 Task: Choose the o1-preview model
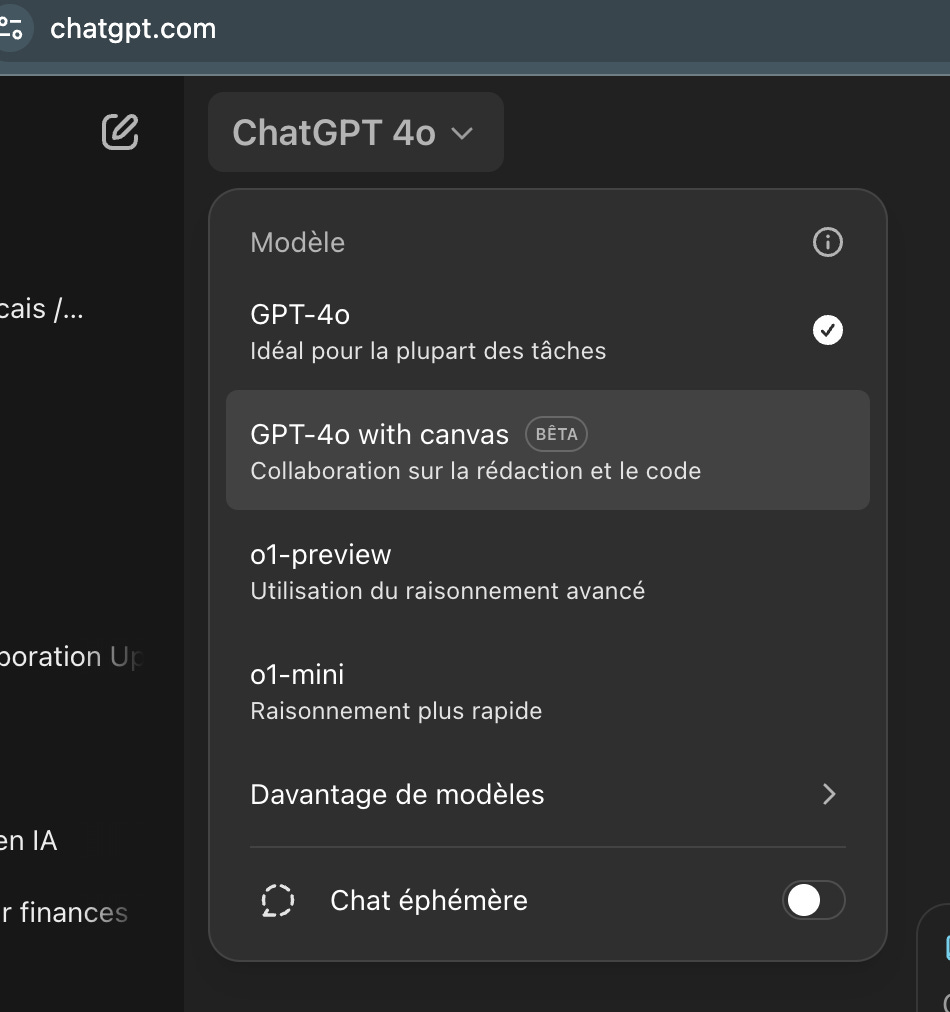(x=548, y=571)
